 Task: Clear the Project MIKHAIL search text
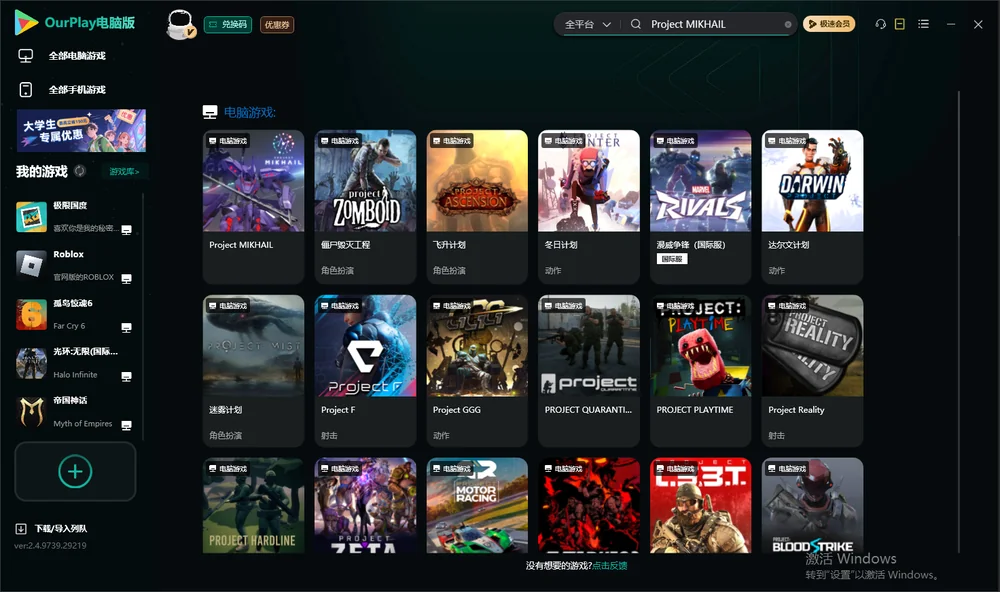coord(788,25)
